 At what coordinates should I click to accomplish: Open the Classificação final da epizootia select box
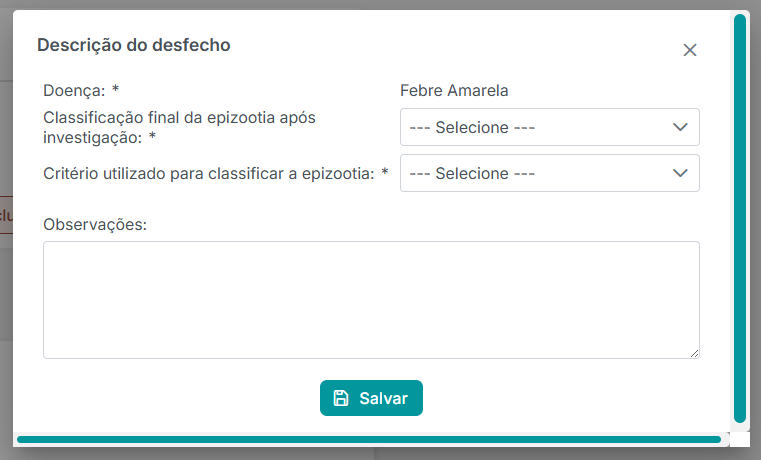(549, 127)
